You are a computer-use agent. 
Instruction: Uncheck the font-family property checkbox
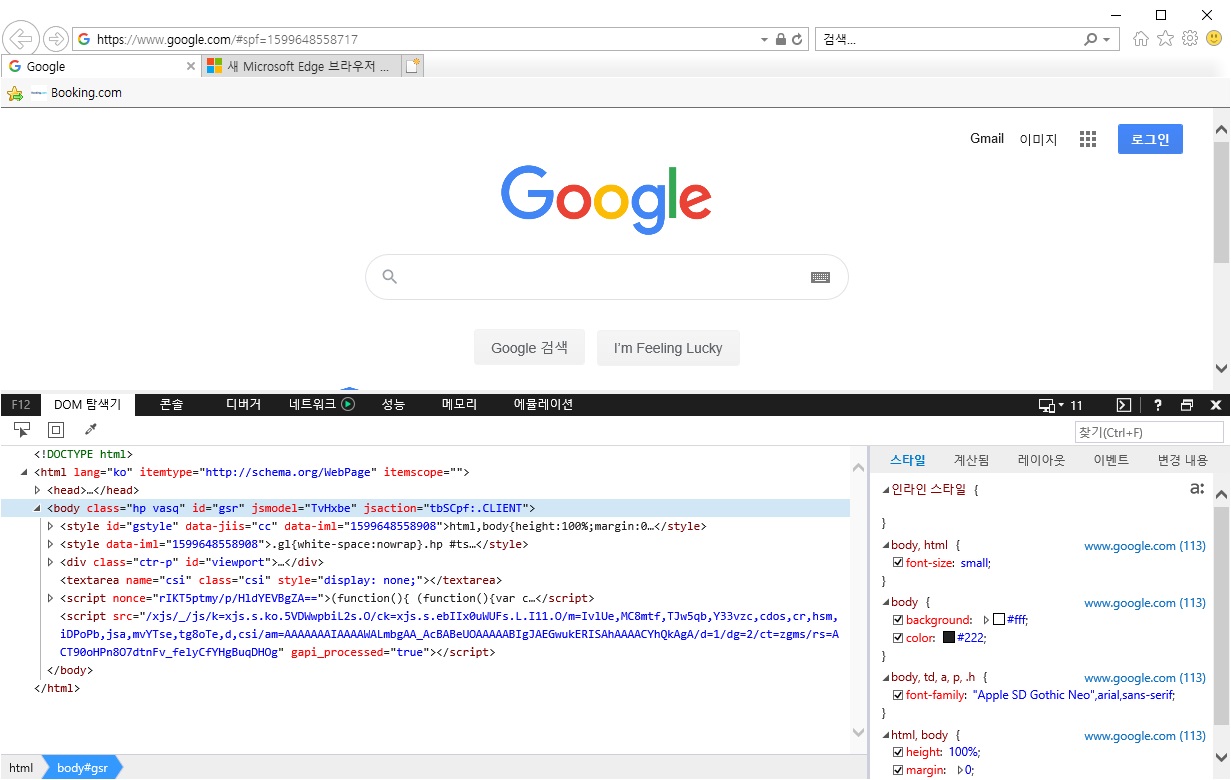tap(897, 695)
